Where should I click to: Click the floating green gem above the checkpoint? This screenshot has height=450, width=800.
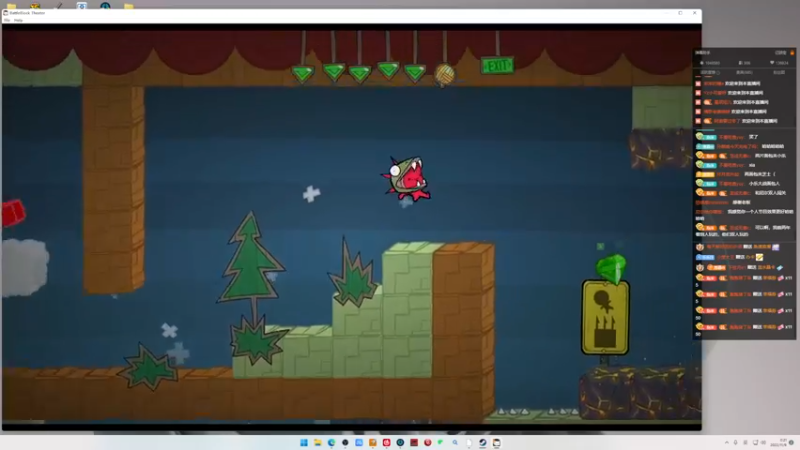pos(611,268)
